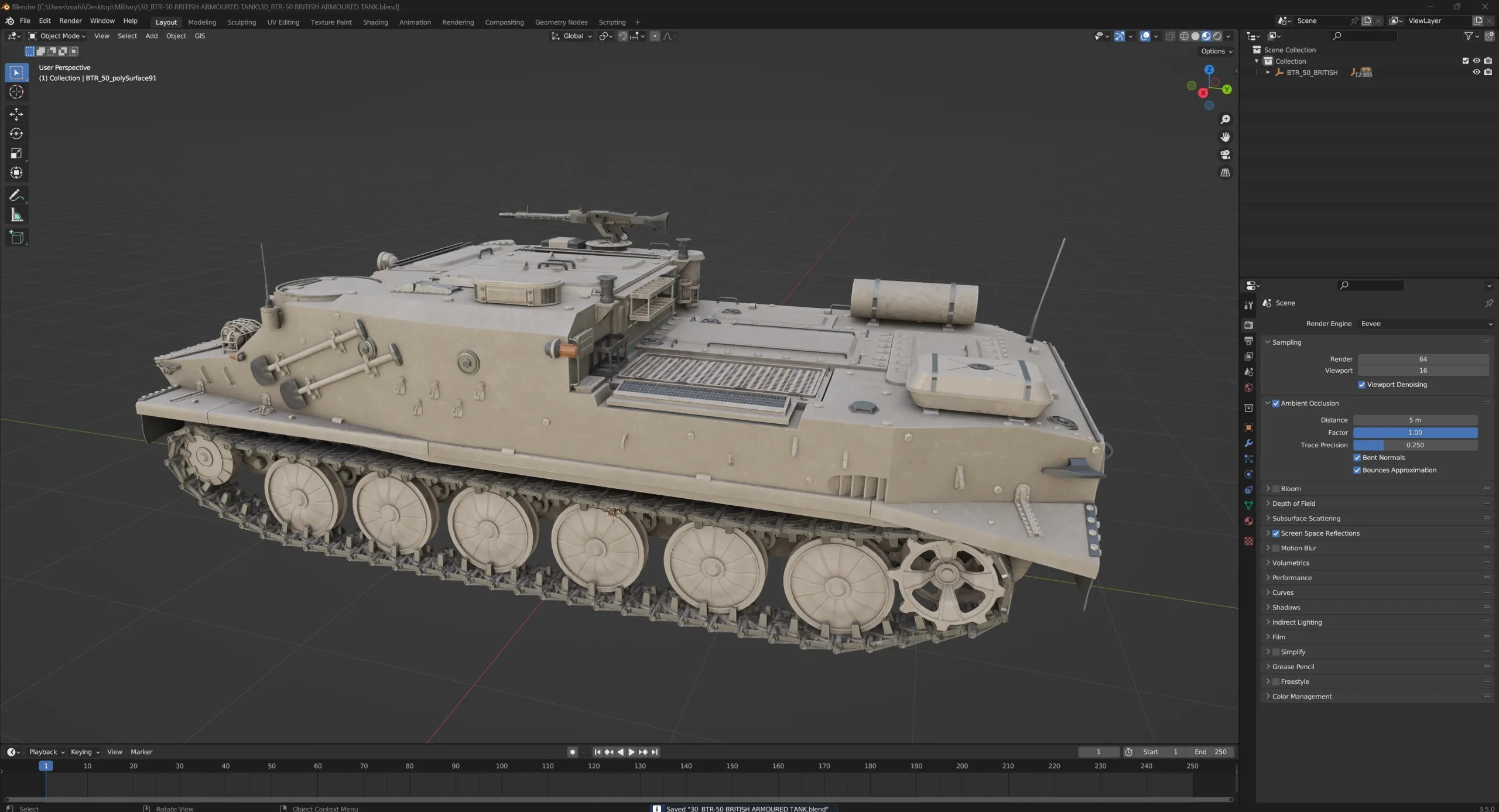Open the Rendering menu
1499x812 pixels.
coord(458,22)
